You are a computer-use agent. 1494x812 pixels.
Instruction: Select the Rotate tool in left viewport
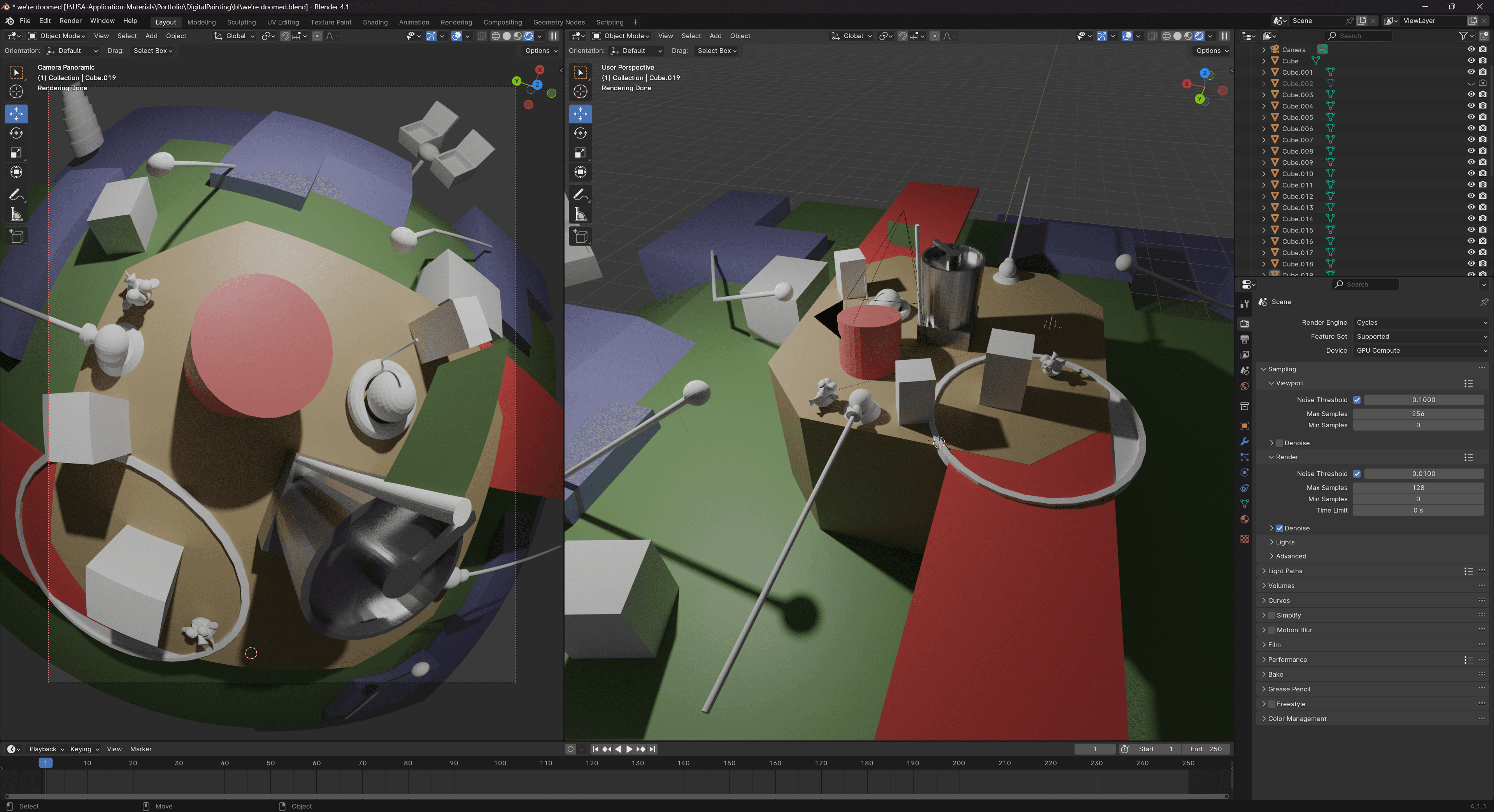[x=16, y=133]
